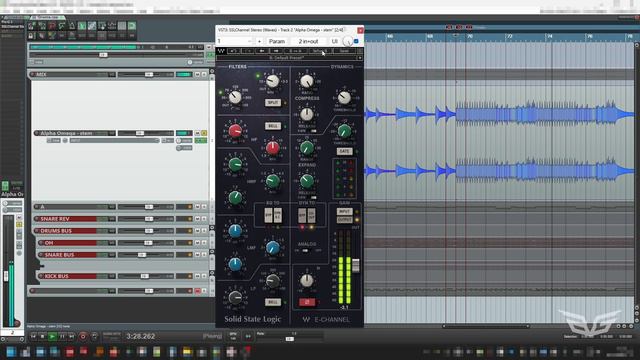This screenshot has width=640, height=360.
Task: Toggle the upper BELL button for HF band
Action: (273, 126)
